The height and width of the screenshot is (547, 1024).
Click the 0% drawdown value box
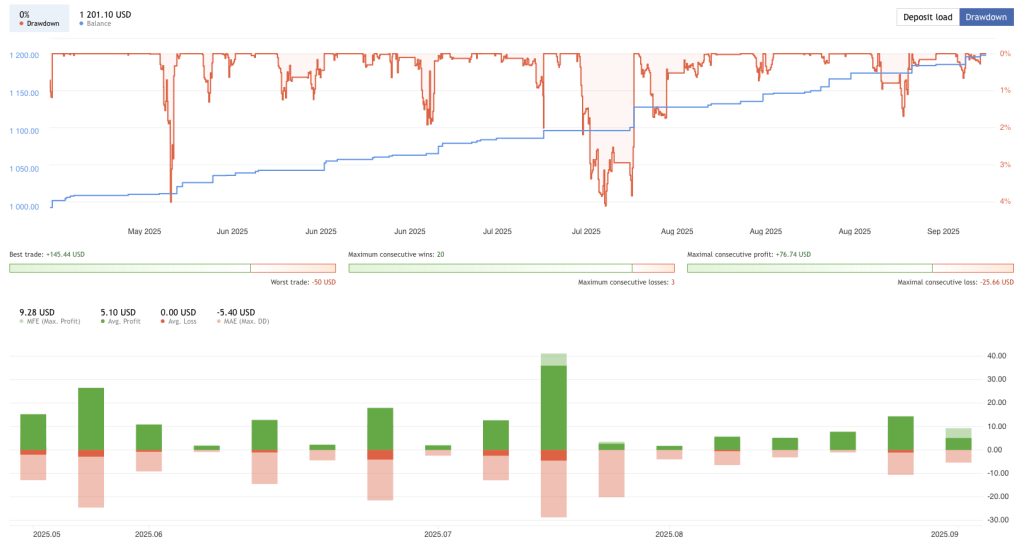point(38,17)
